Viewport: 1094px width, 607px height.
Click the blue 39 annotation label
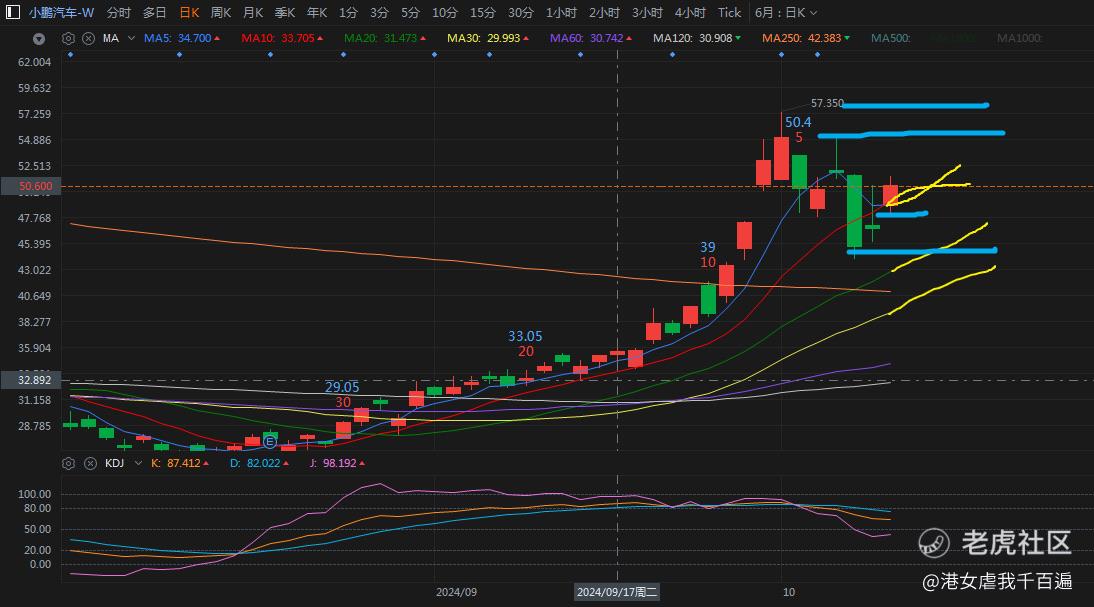point(707,247)
